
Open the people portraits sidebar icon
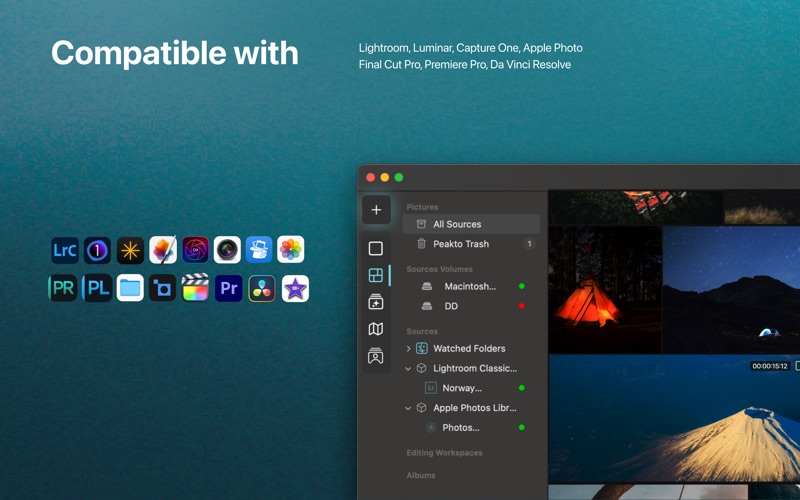click(376, 356)
